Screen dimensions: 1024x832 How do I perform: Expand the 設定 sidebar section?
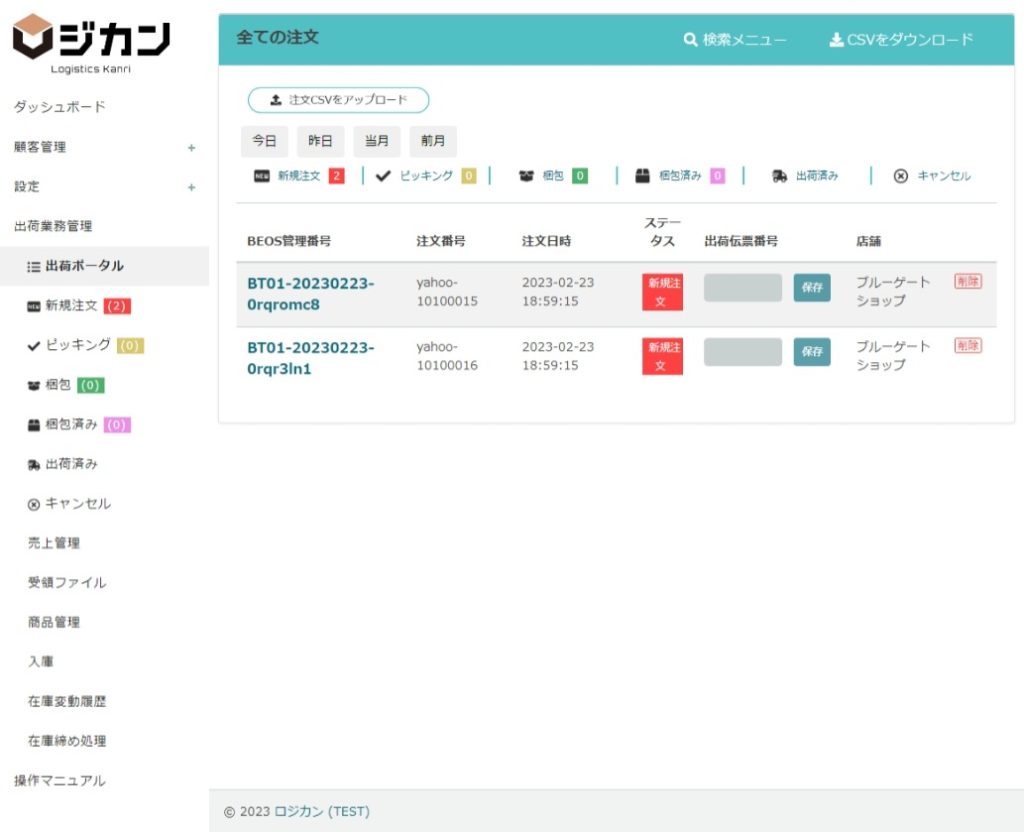click(x=191, y=187)
